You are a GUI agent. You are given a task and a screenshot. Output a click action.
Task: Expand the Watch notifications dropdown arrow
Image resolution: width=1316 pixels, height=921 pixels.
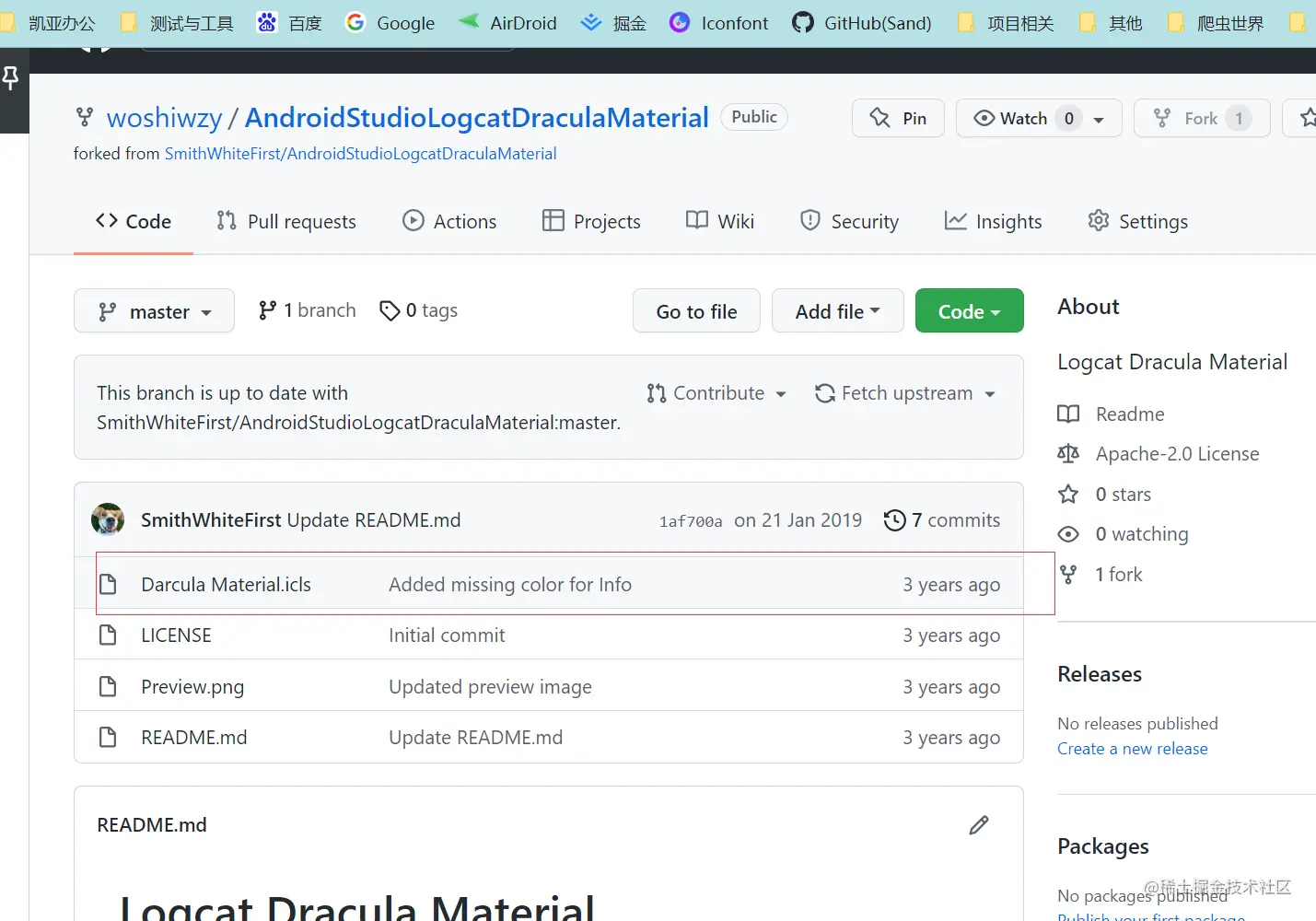point(1099,120)
